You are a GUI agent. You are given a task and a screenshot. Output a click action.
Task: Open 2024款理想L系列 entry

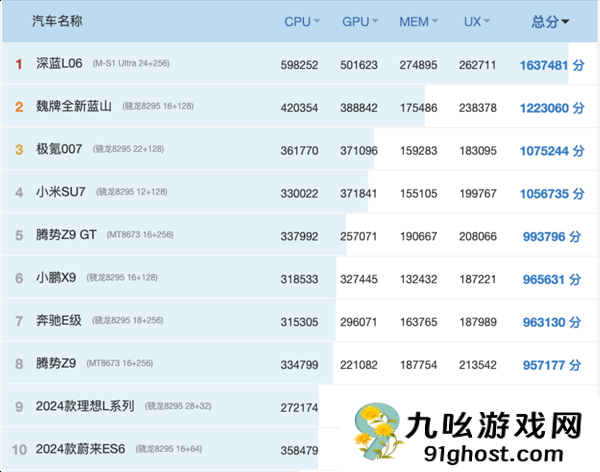click(x=85, y=406)
